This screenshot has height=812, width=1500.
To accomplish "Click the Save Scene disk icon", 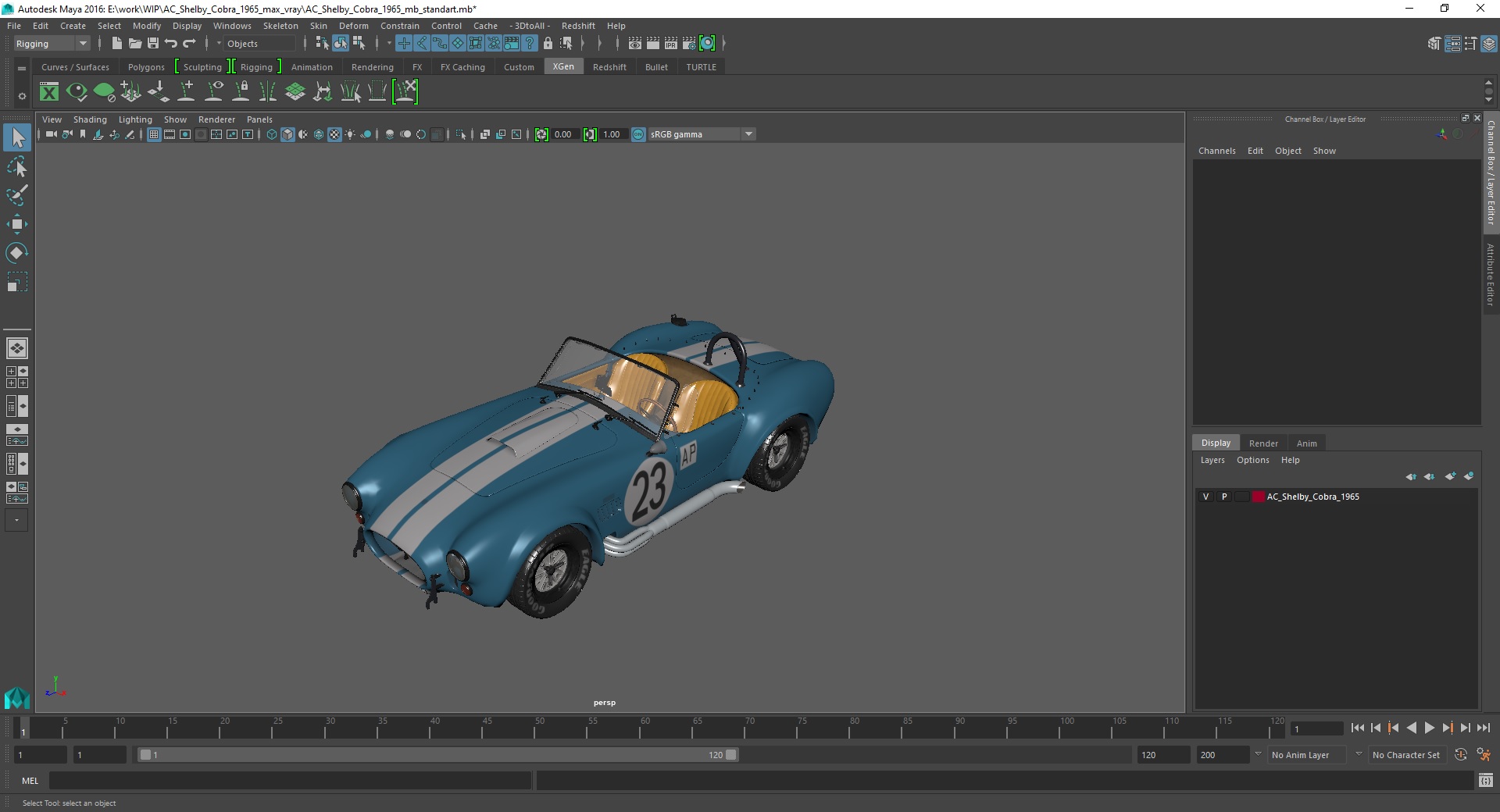I will [153, 44].
